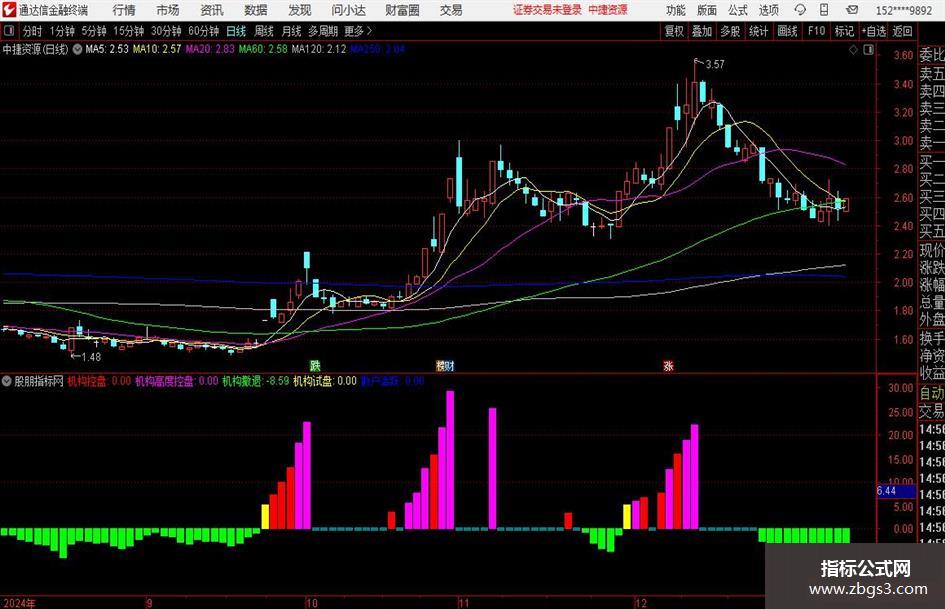945x609 pixels.
Task: Switch to 30分钟 period tab
Action: (166, 31)
